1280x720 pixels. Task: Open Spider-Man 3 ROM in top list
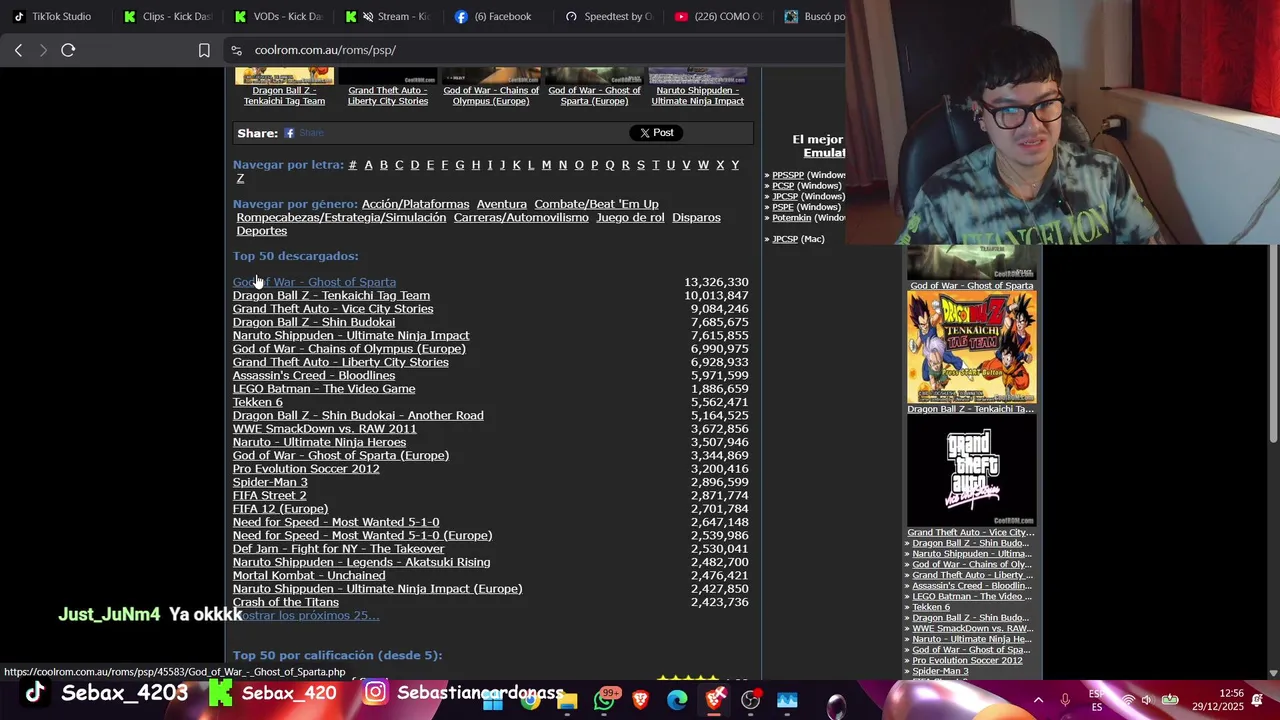click(x=270, y=482)
